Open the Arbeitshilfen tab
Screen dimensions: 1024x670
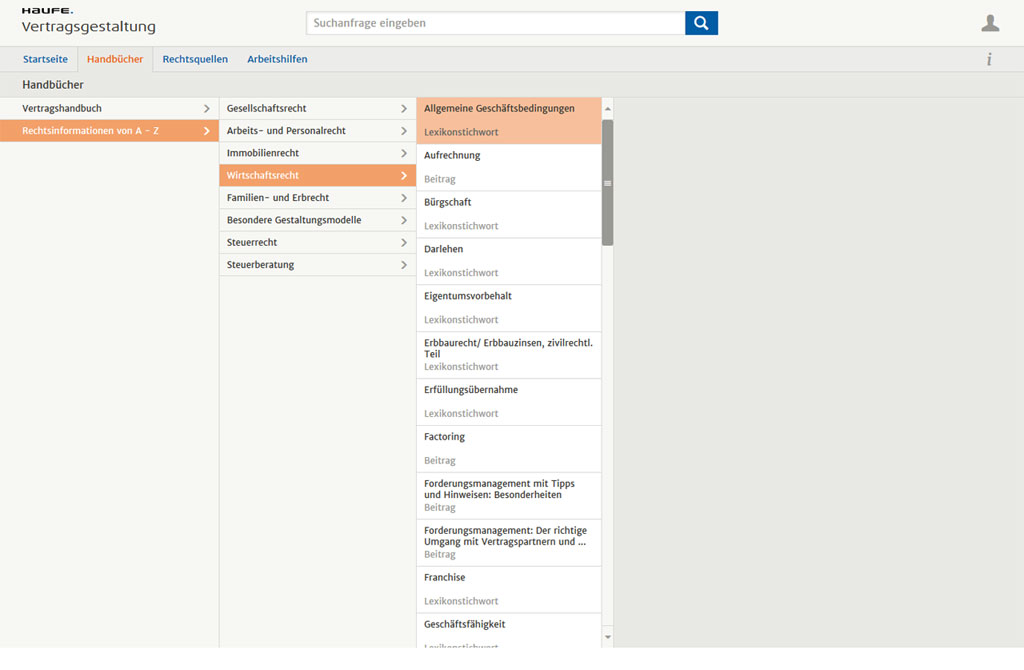pos(277,59)
